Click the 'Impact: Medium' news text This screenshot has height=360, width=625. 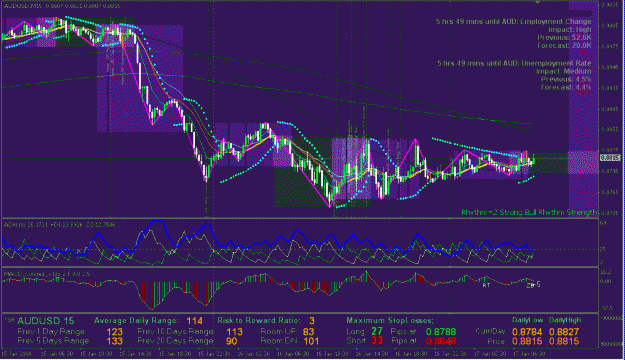coord(563,71)
